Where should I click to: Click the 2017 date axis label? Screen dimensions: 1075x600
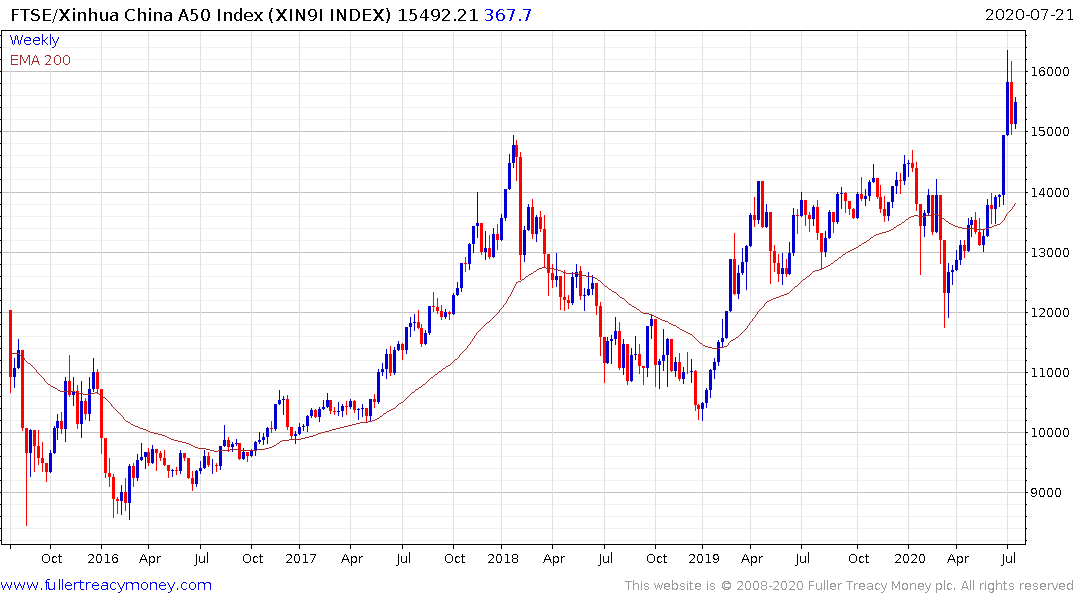click(301, 558)
